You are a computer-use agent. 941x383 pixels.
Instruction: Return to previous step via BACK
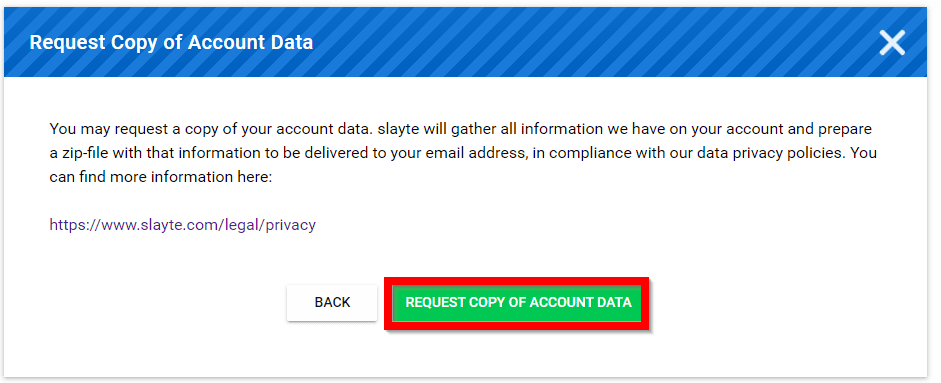332,303
